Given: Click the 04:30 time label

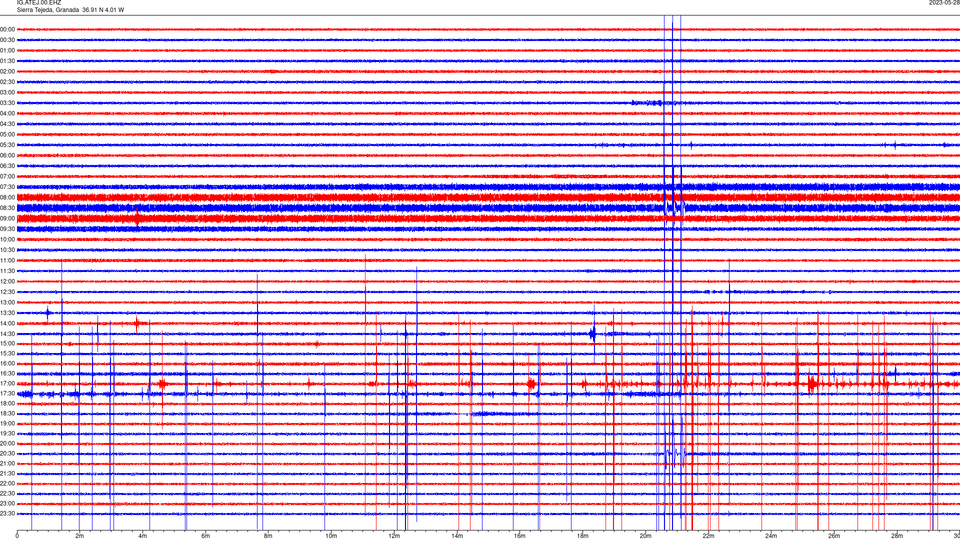Looking at the screenshot, I should point(7,124).
